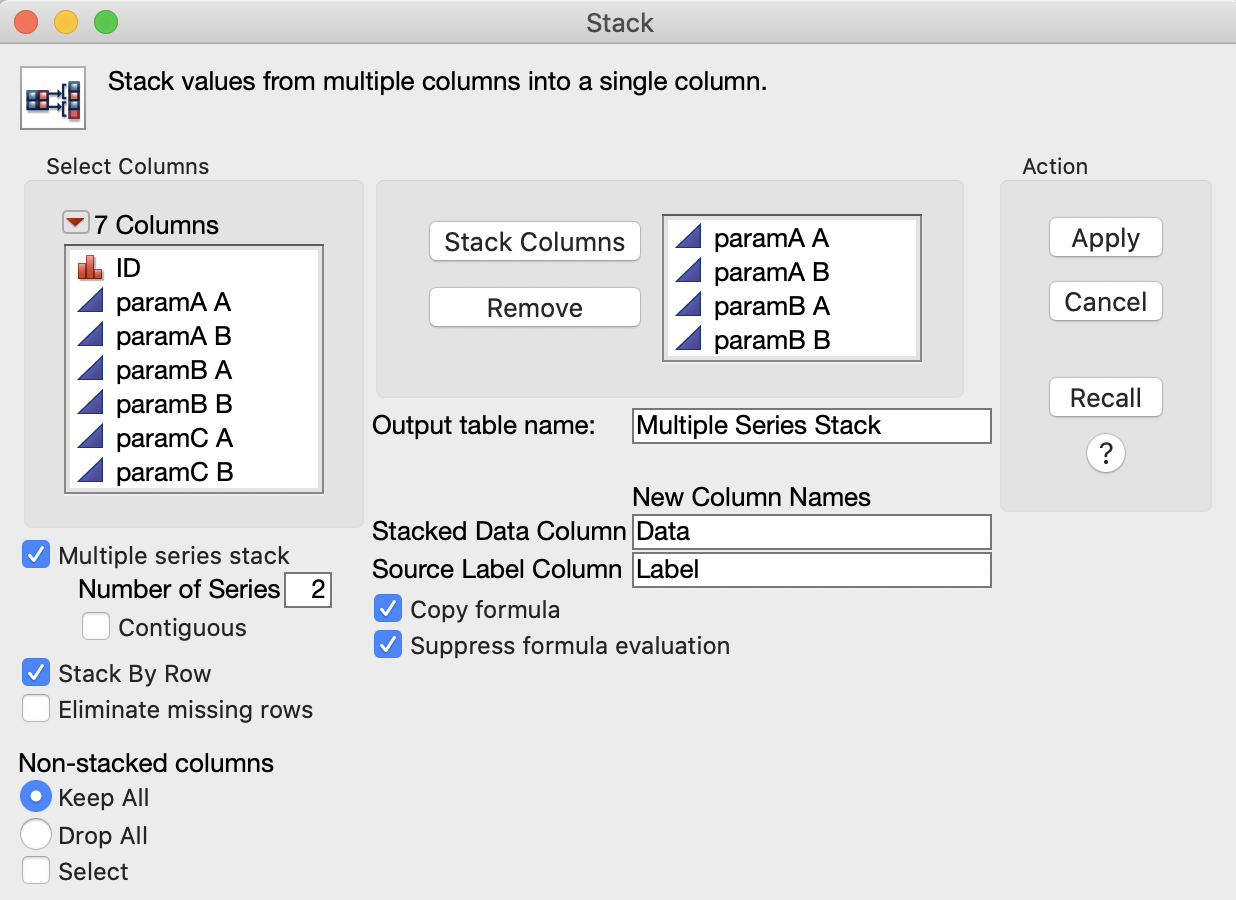This screenshot has height=900, width=1236.
Task: Click Apply to run the stack
Action: point(1105,238)
